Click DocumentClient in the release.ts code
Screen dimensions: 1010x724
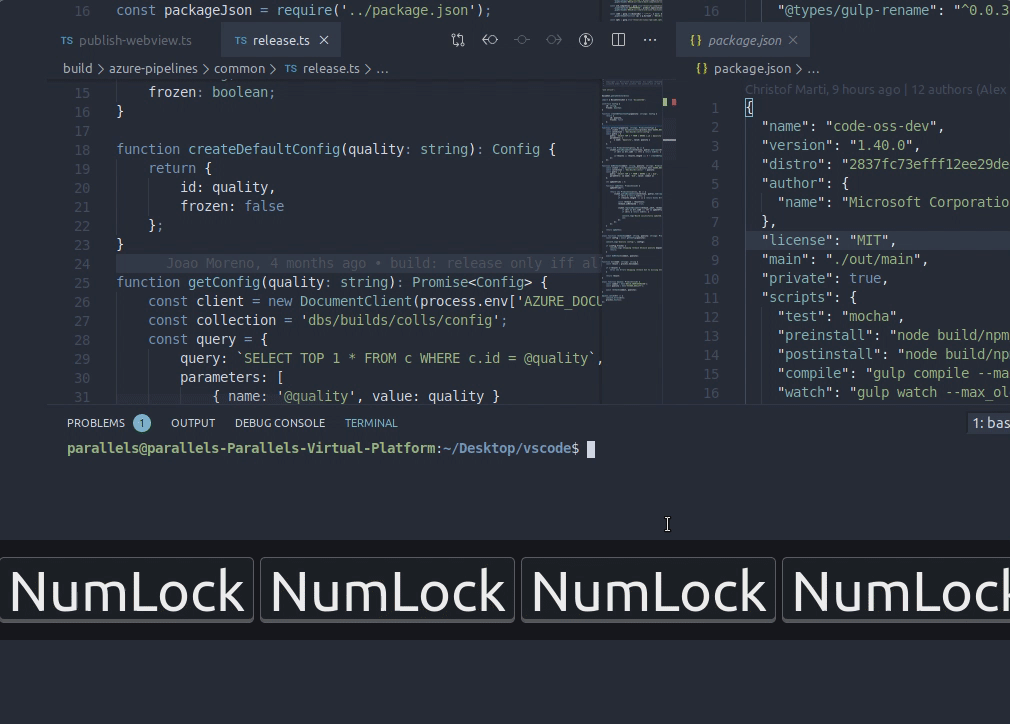coord(356,301)
